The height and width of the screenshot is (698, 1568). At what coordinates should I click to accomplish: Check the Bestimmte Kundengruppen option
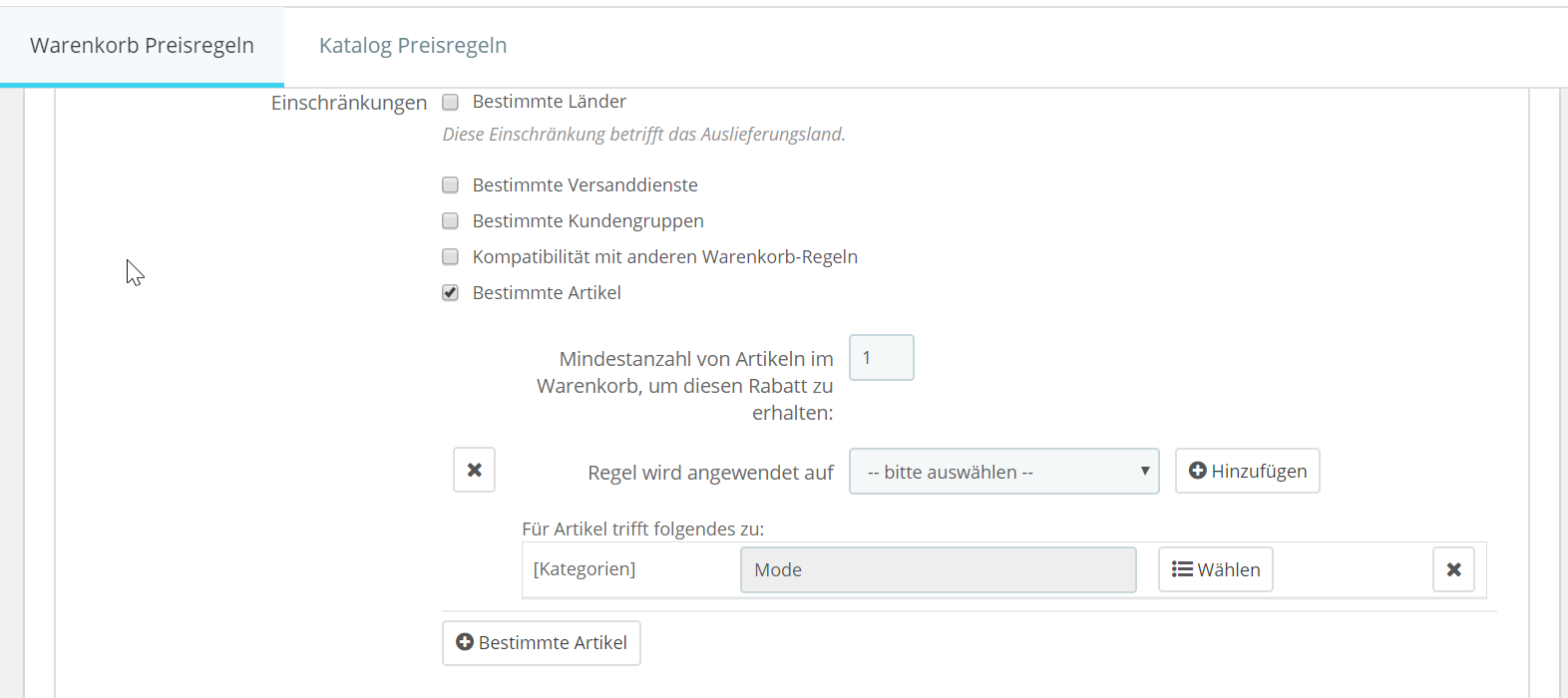[451, 221]
